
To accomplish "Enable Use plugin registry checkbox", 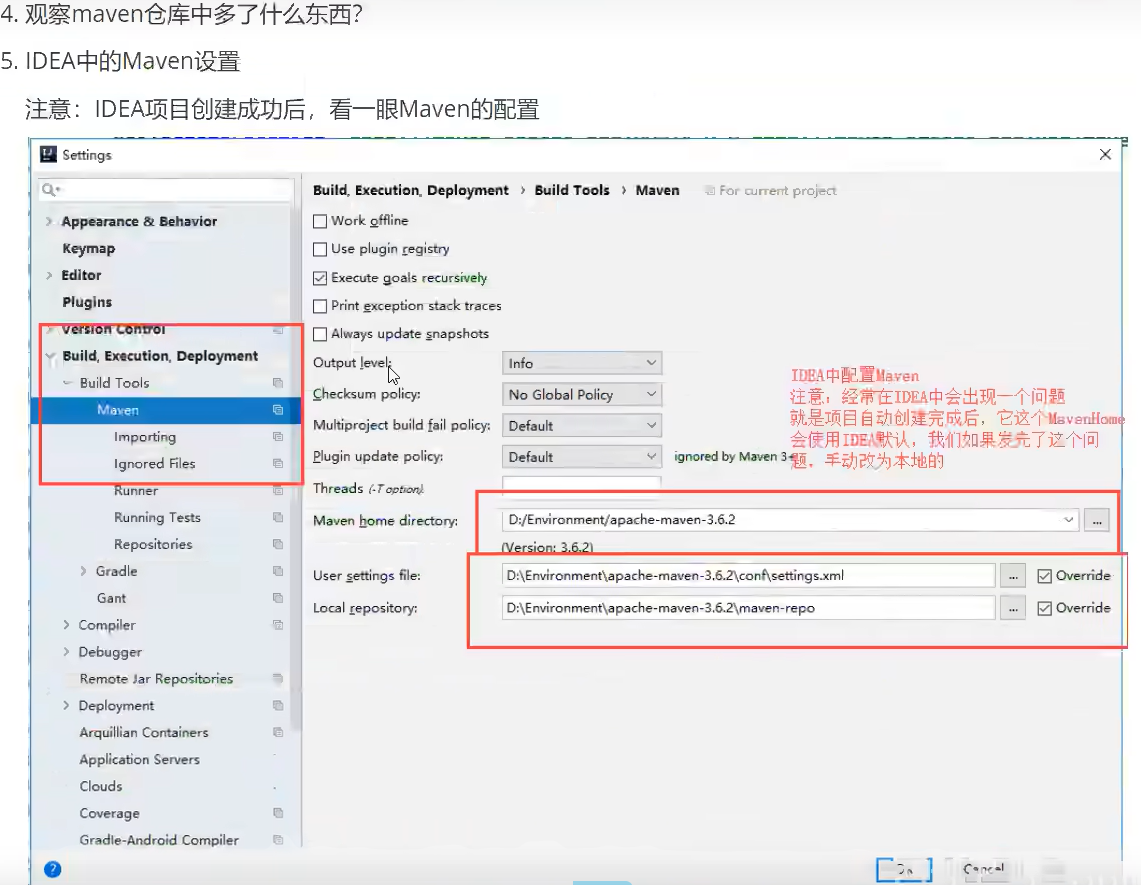I will 319,250.
